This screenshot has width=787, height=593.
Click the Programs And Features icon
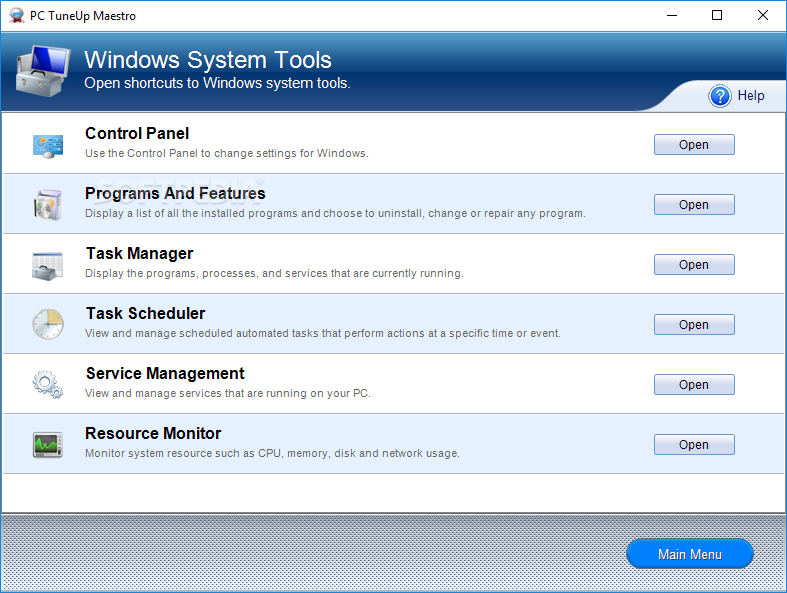(x=48, y=204)
